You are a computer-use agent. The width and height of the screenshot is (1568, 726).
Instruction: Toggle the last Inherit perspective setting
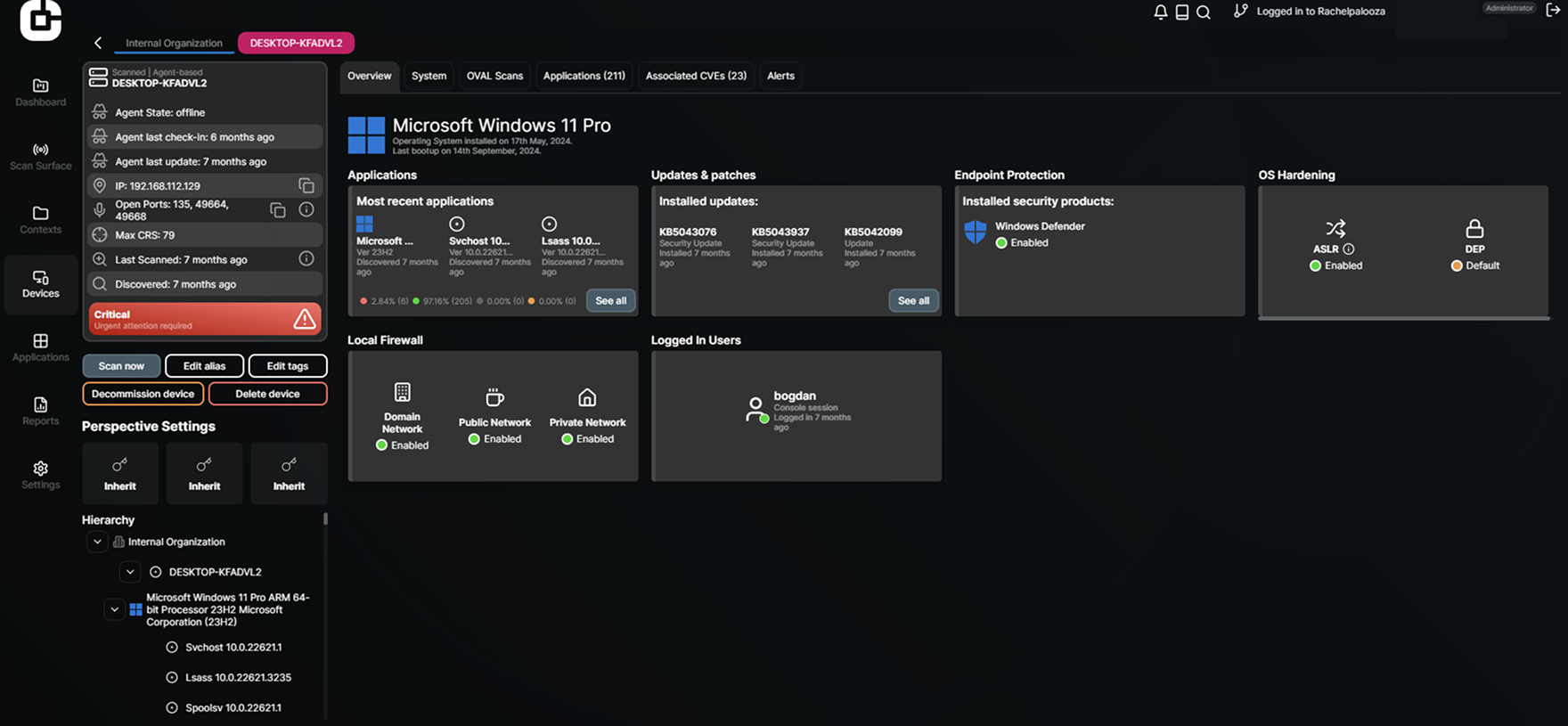(x=289, y=473)
